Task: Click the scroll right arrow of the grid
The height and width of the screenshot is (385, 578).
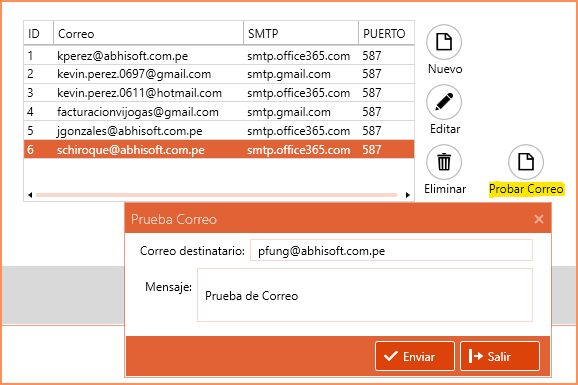Action: (407, 195)
